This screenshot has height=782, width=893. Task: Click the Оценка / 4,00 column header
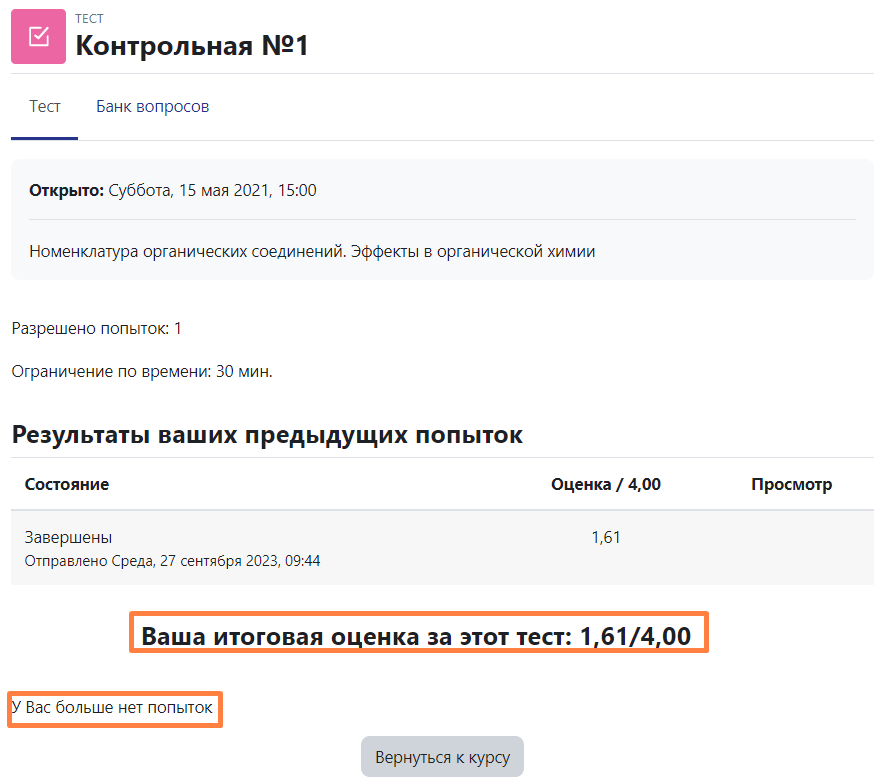[605, 485]
